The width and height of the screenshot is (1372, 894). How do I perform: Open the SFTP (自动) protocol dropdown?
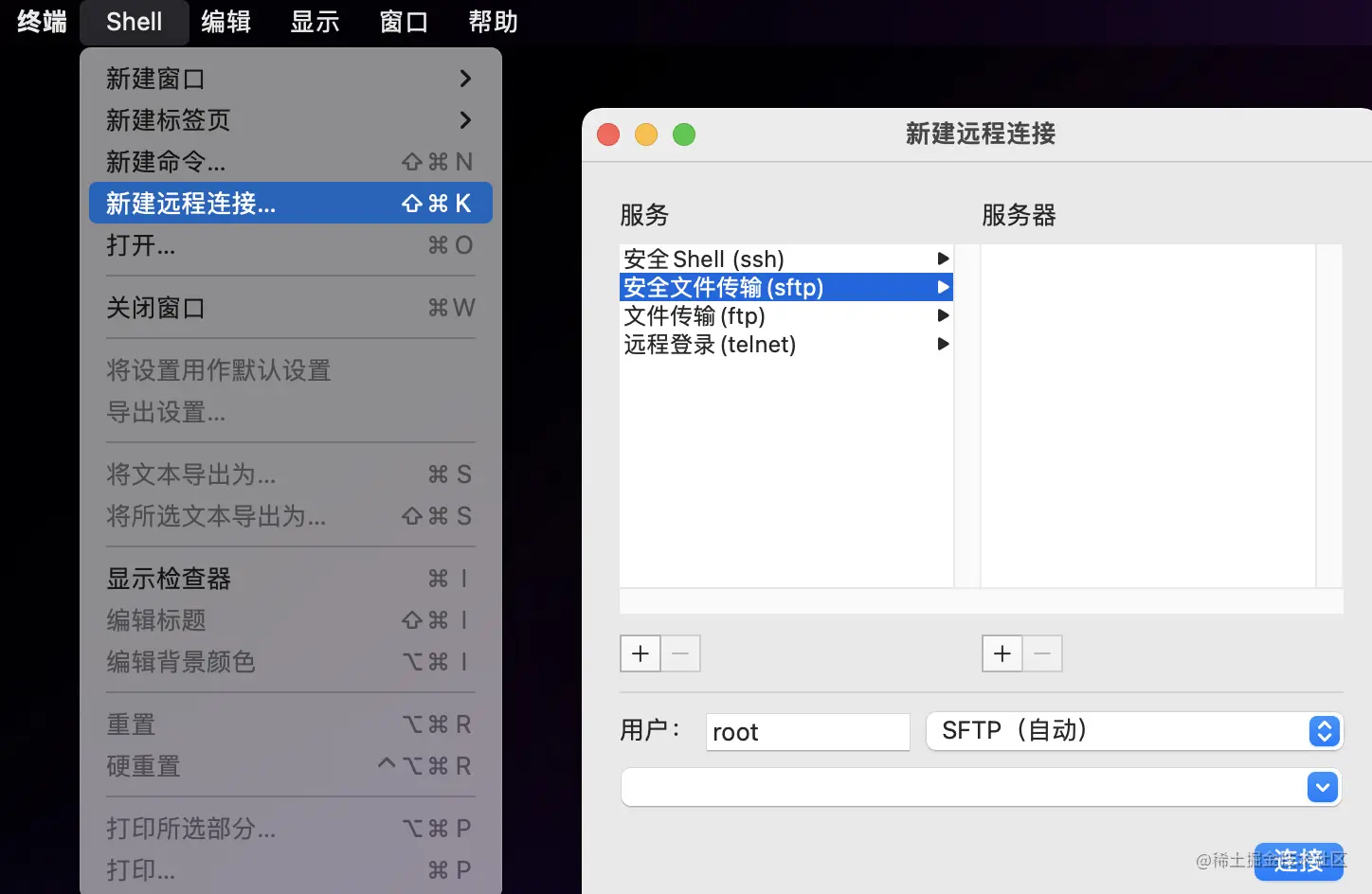[1134, 731]
